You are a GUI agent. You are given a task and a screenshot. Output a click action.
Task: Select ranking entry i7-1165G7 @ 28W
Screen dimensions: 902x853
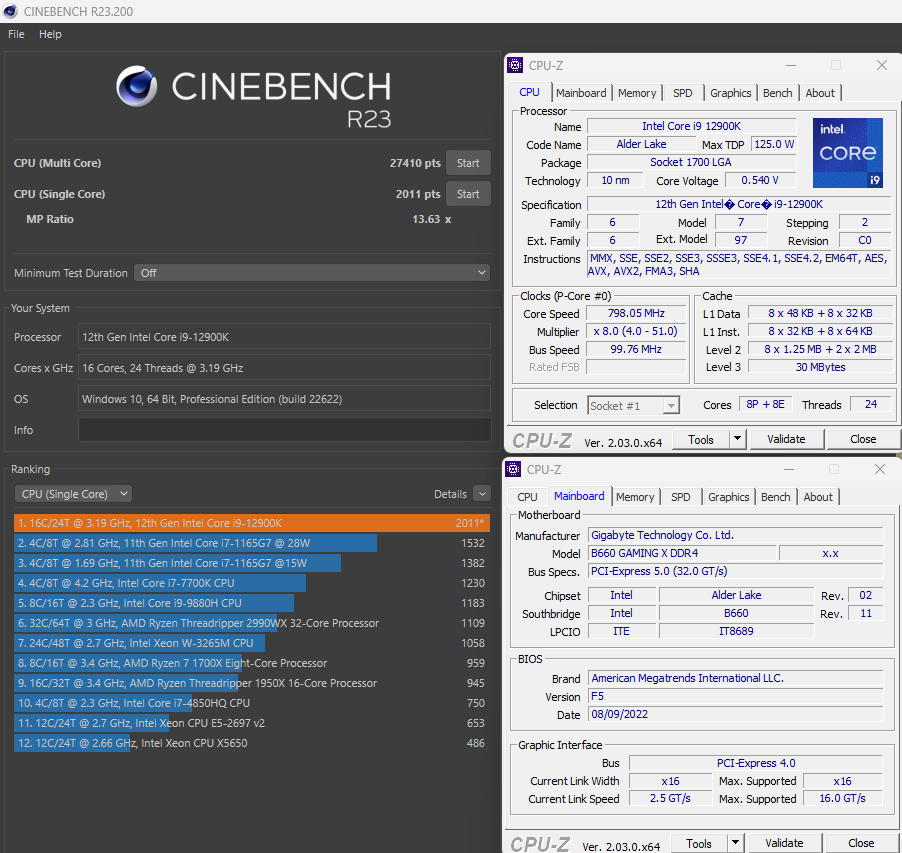click(x=251, y=543)
